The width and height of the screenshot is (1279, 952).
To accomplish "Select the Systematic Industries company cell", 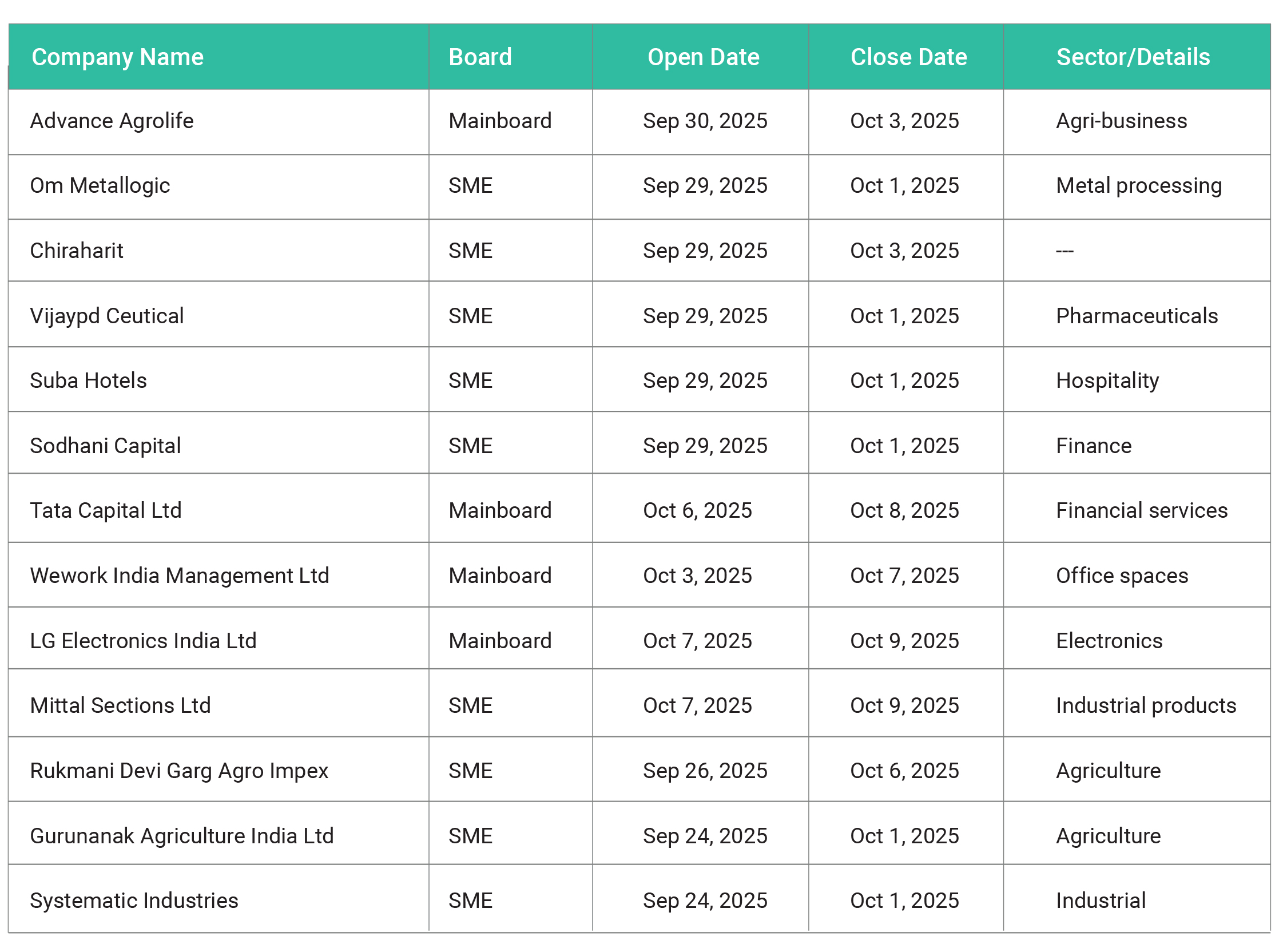I will (x=134, y=900).
